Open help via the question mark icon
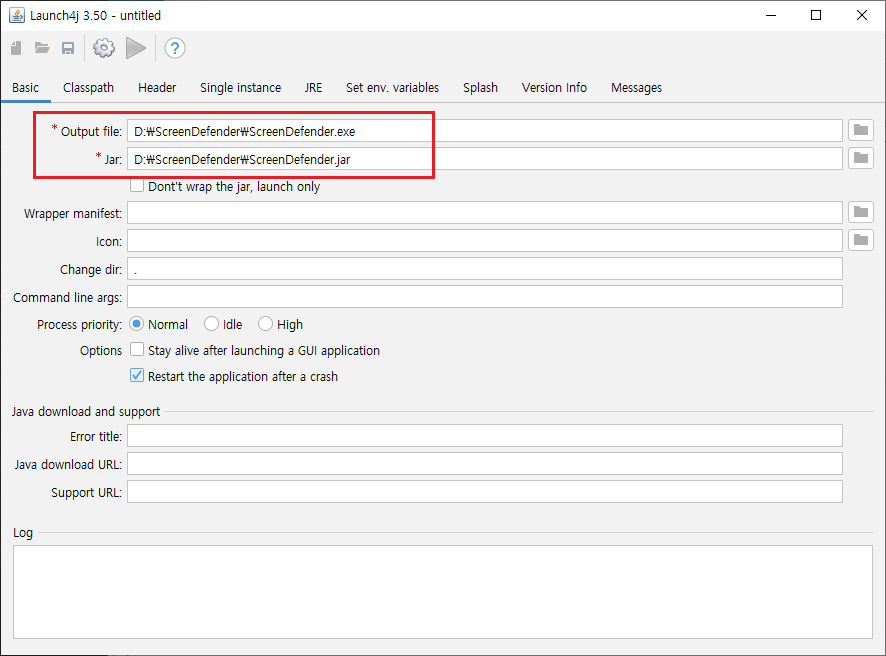The height and width of the screenshot is (656, 886). (175, 48)
